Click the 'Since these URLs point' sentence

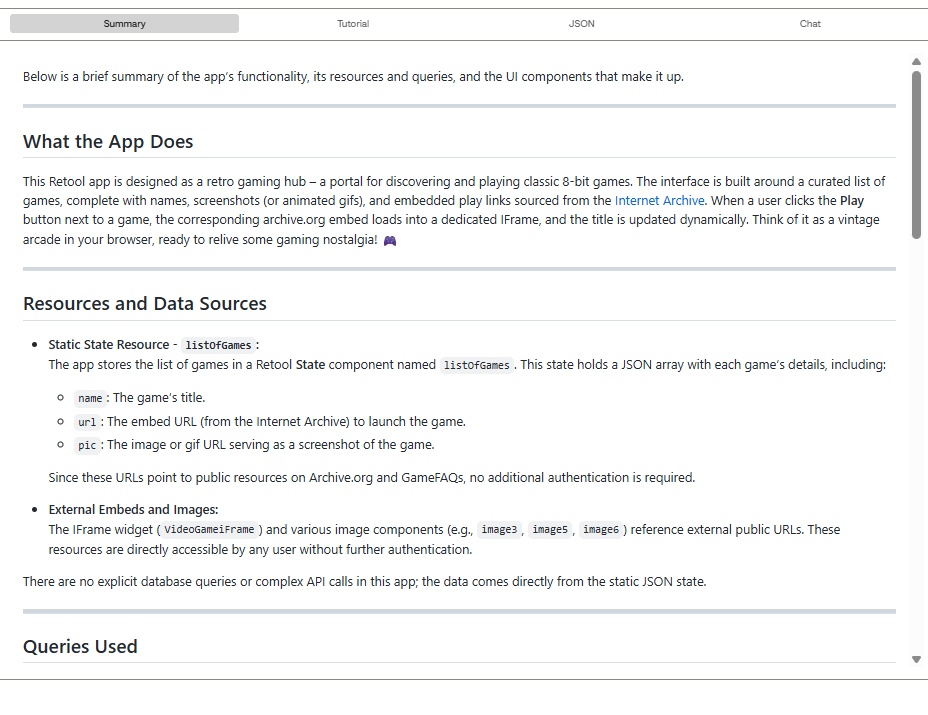point(372,478)
